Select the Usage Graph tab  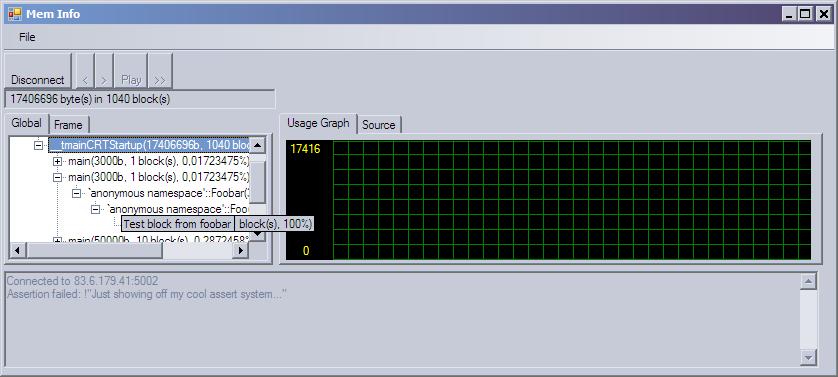318,123
